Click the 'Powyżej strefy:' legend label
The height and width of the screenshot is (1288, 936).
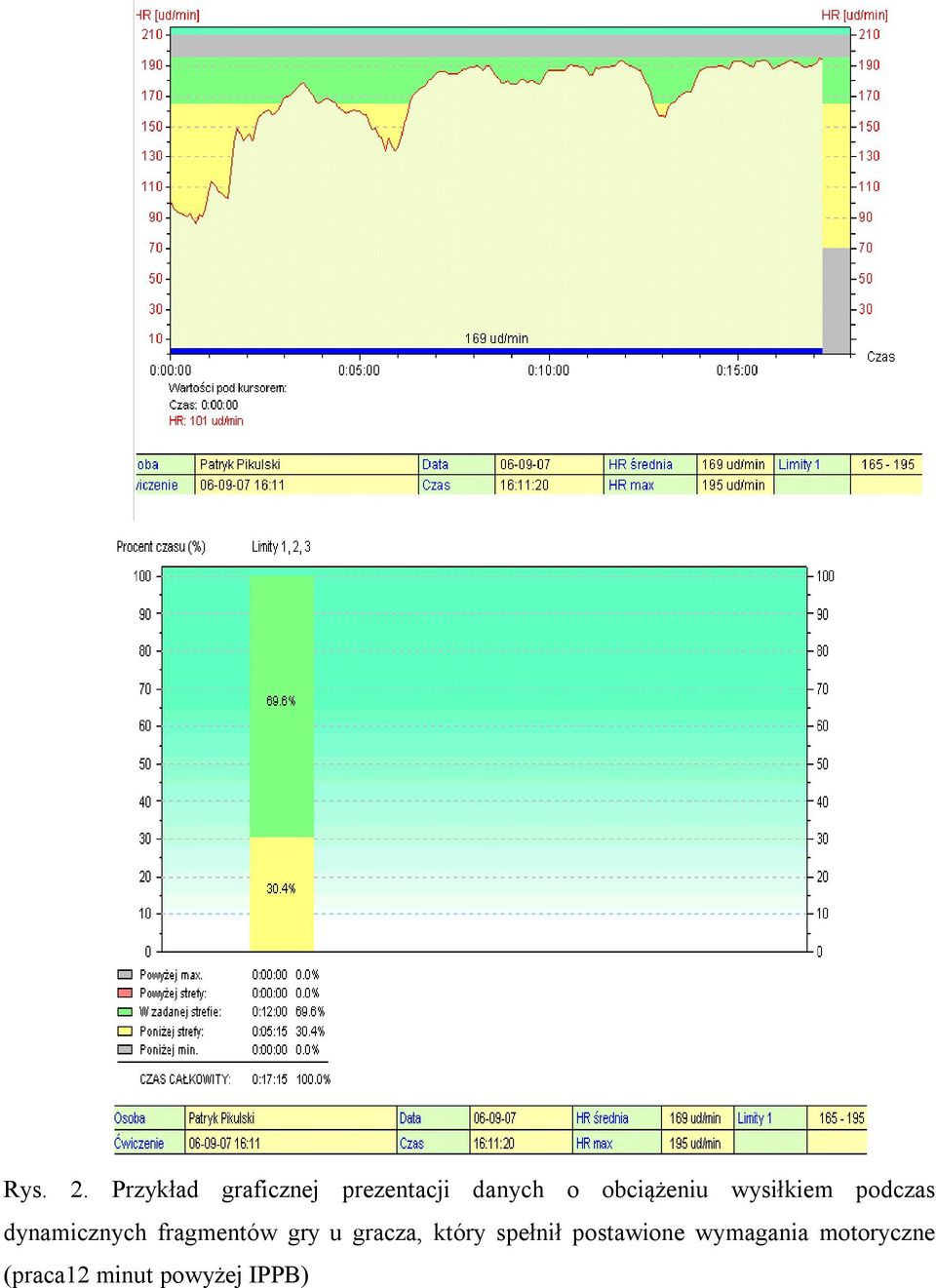click(173, 994)
